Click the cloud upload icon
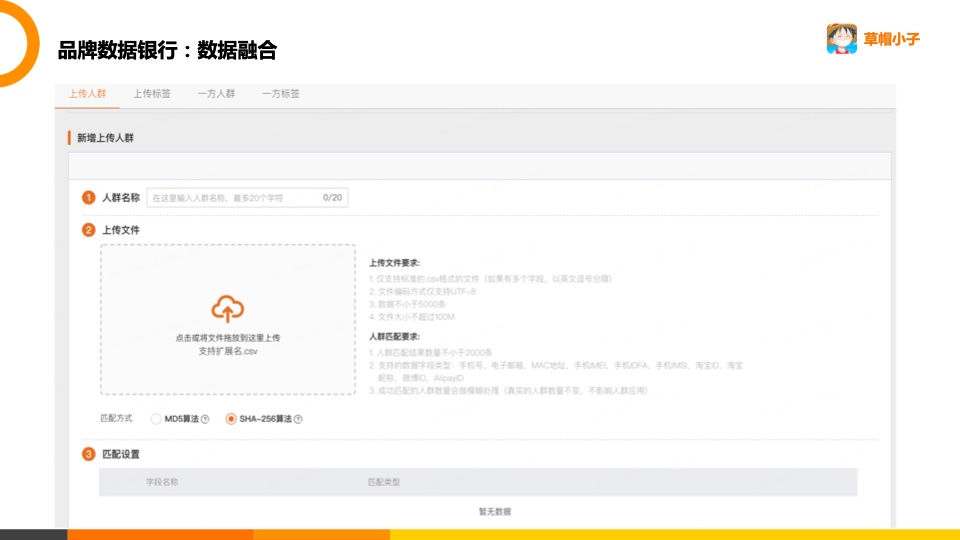Viewport: 960px width, 540px height. point(228,309)
